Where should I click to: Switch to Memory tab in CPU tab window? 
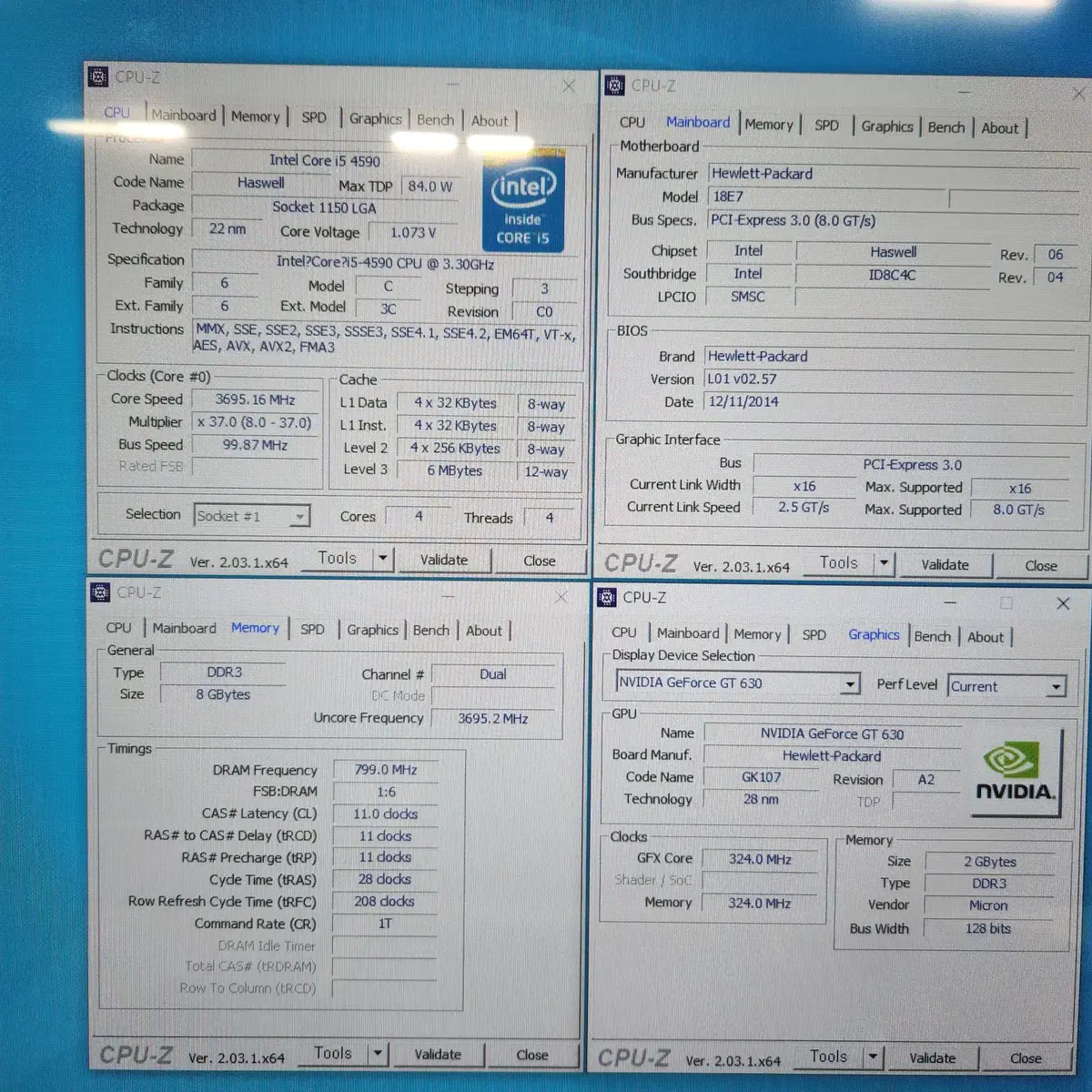coord(256,116)
